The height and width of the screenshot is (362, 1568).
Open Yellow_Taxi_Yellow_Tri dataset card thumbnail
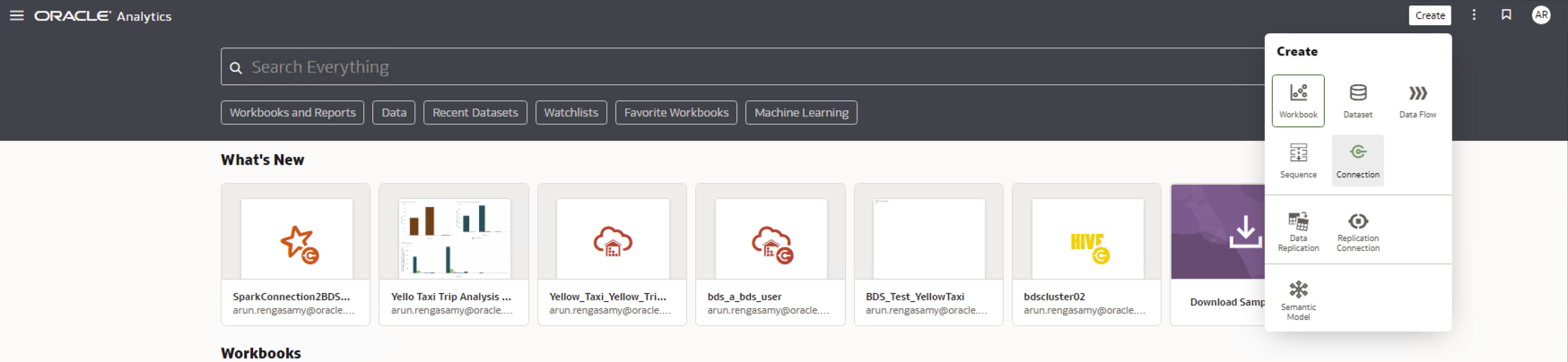click(x=613, y=238)
